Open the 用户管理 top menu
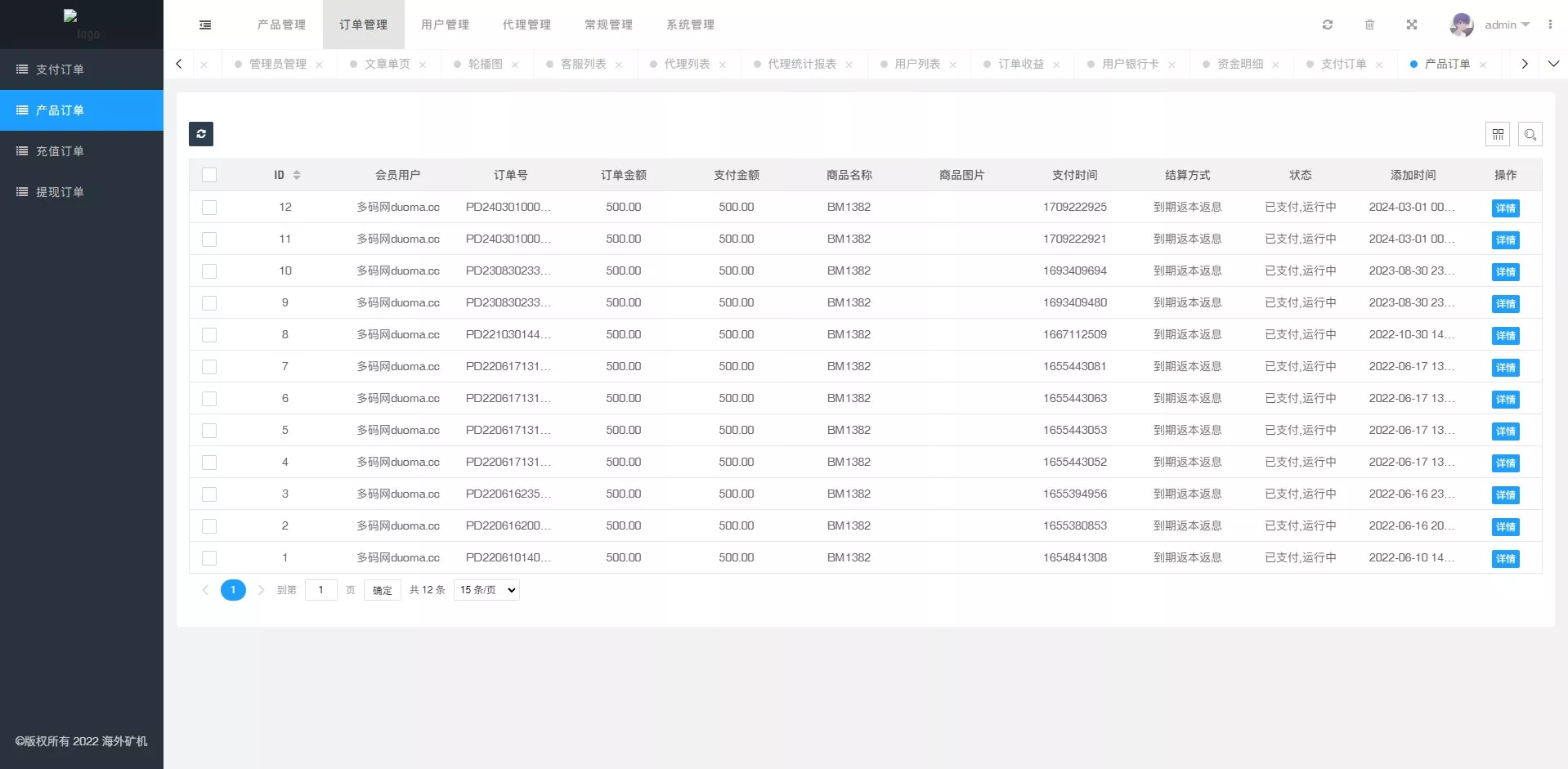The image size is (1568, 769). pyautogui.click(x=445, y=25)
